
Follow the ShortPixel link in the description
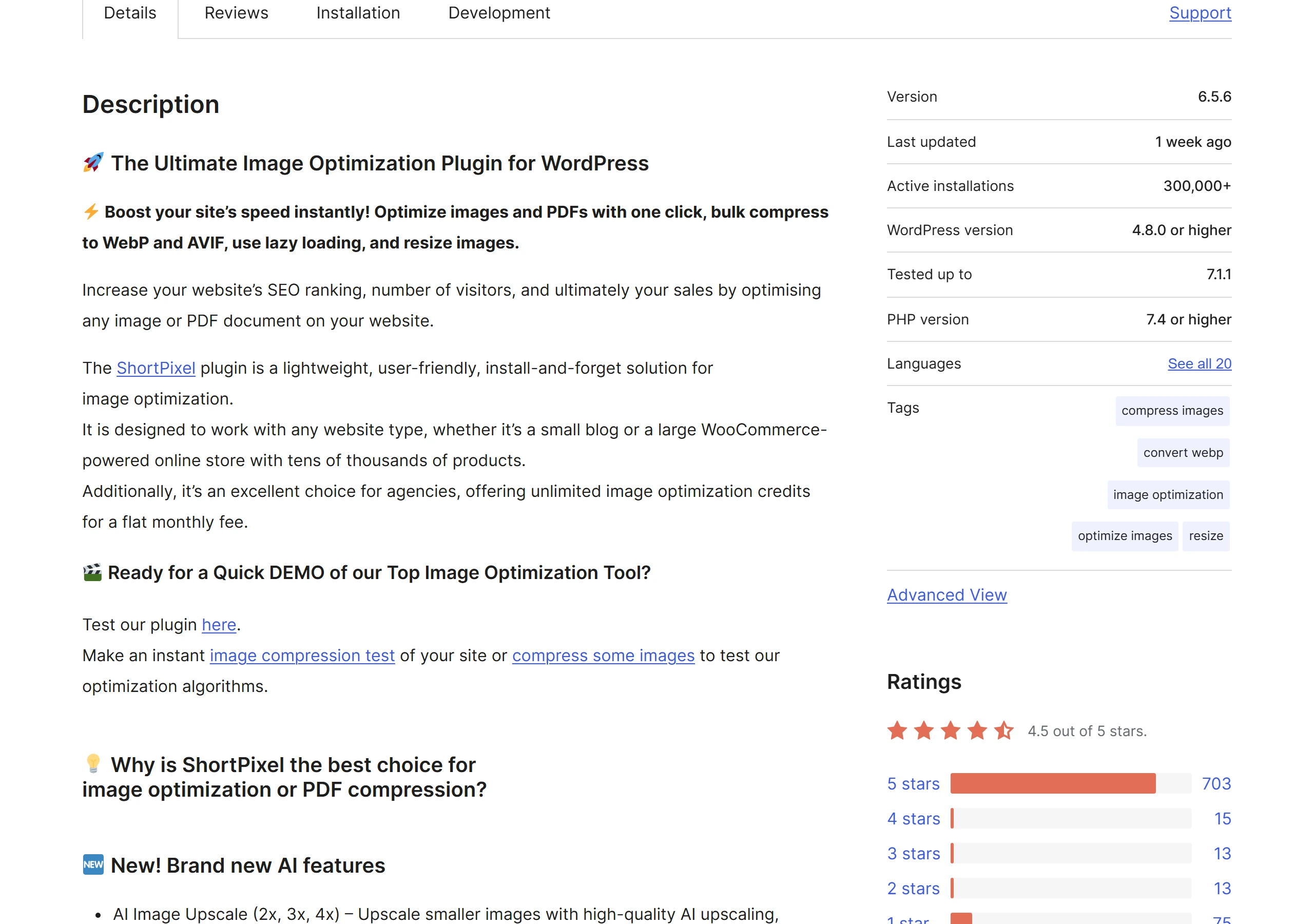pyautogui.click(x=156, y=368)
